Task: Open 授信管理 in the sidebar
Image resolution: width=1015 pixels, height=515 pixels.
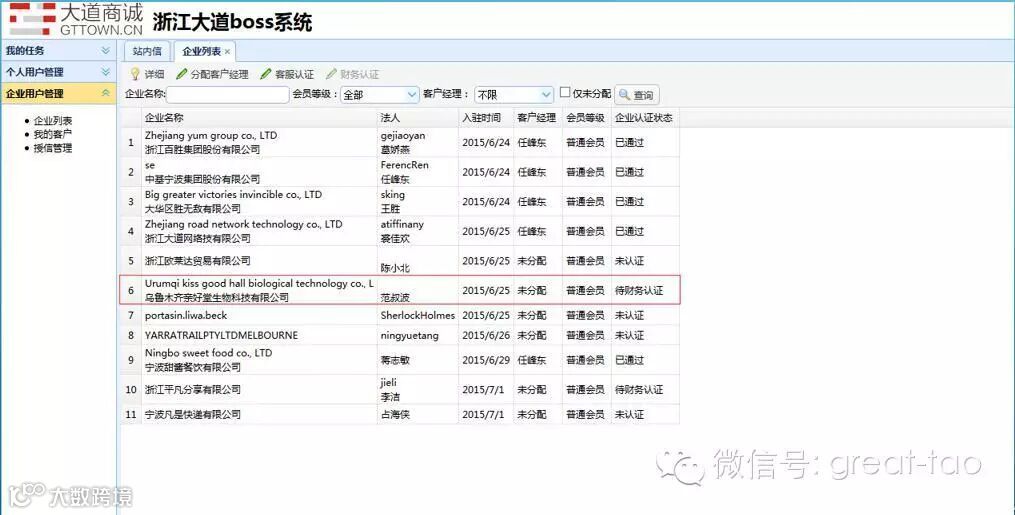Action: coord(53,148)
